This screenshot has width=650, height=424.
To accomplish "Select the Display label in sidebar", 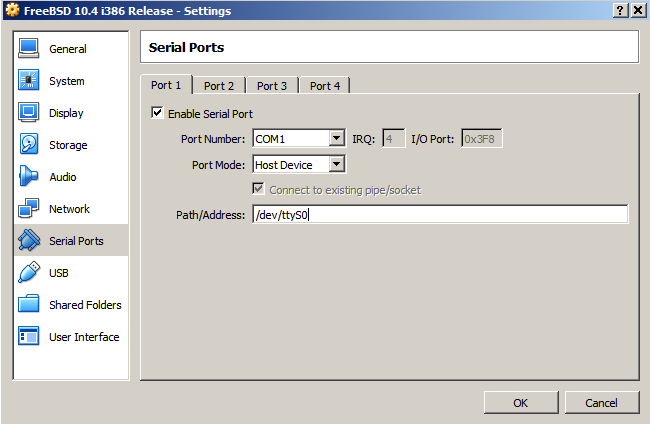I will coord(66,113).
